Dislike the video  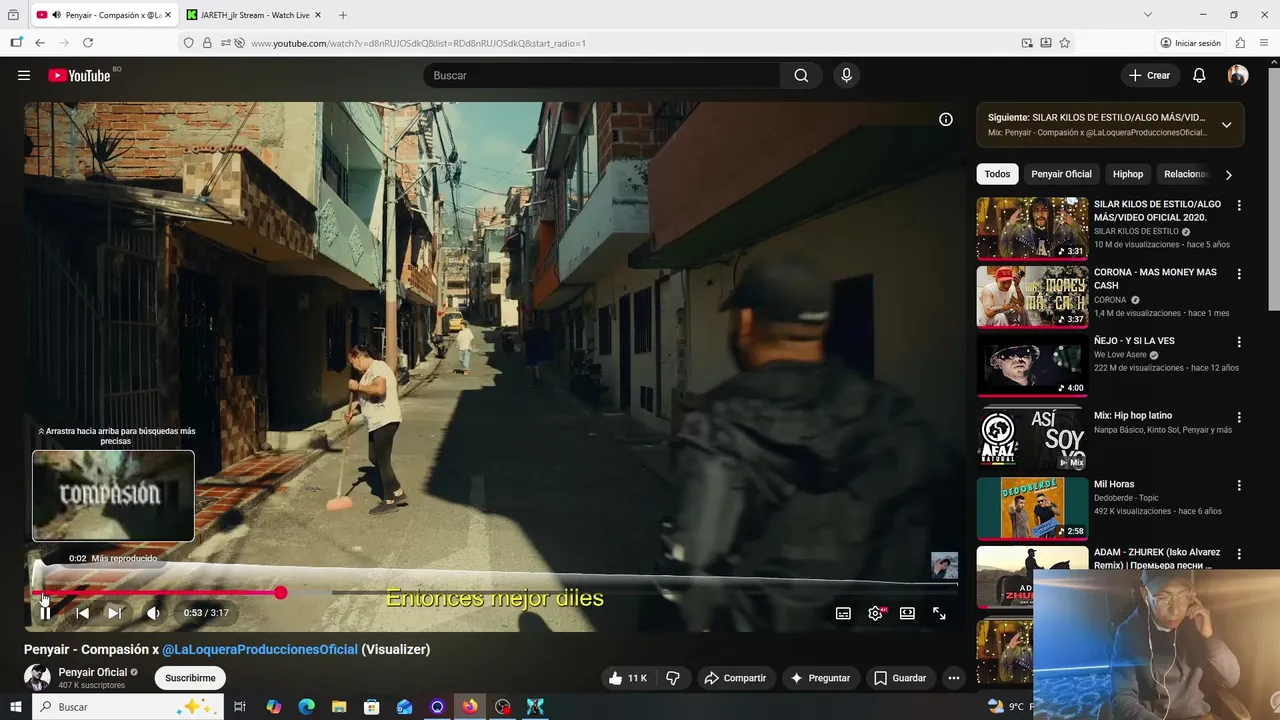673,678
